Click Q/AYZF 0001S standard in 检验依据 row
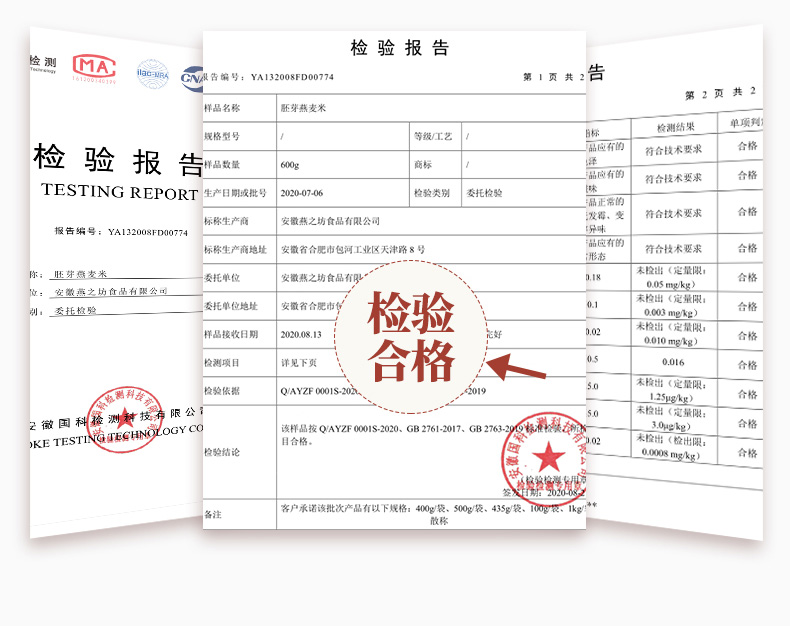Viewport: 790px width, 626px height. point(319,391)
